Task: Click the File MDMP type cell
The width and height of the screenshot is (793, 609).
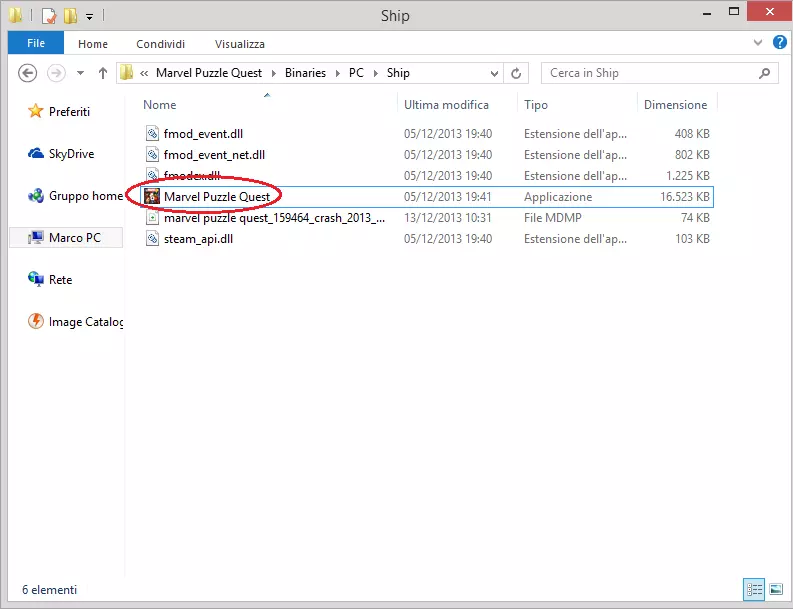Action: pyautogui.click(x=553, y=218)
